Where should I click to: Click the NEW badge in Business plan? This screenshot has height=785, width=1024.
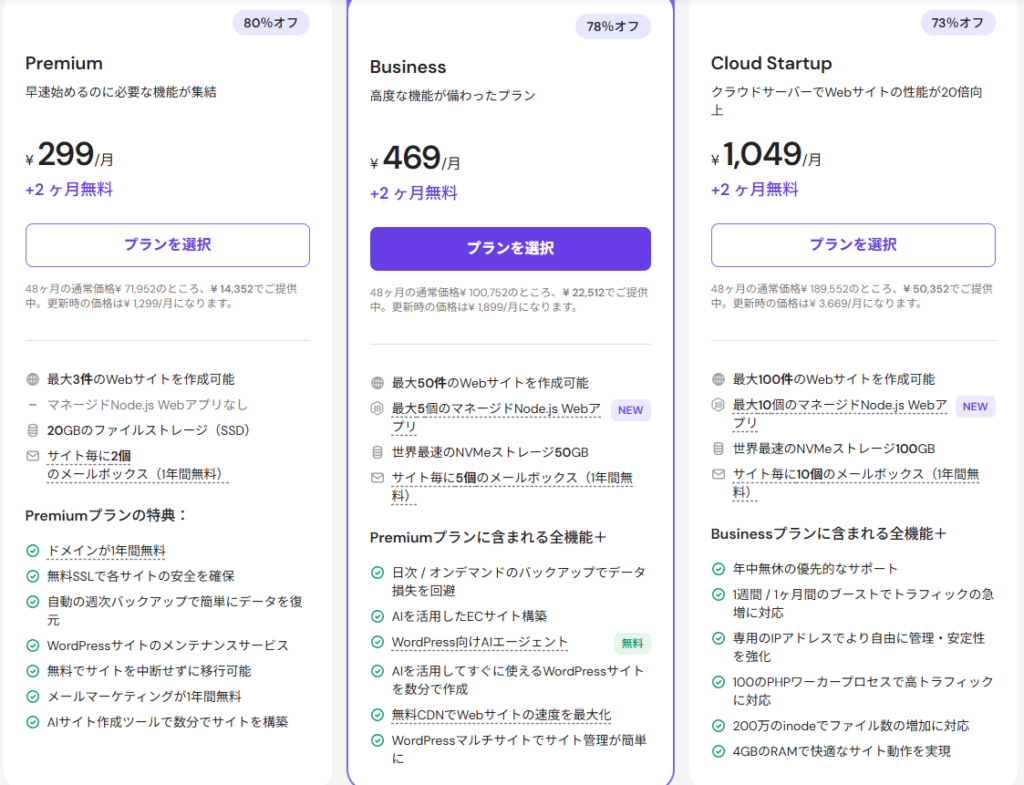pyautogui.click(x=631, y=410)
